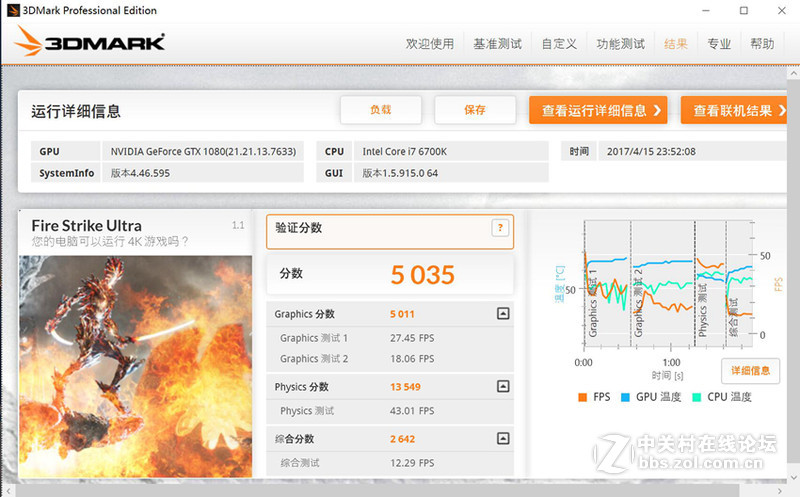Viewport: 800px width, 497px height.
Task: Click the Physics score 13 549
Action: (405, 387)
